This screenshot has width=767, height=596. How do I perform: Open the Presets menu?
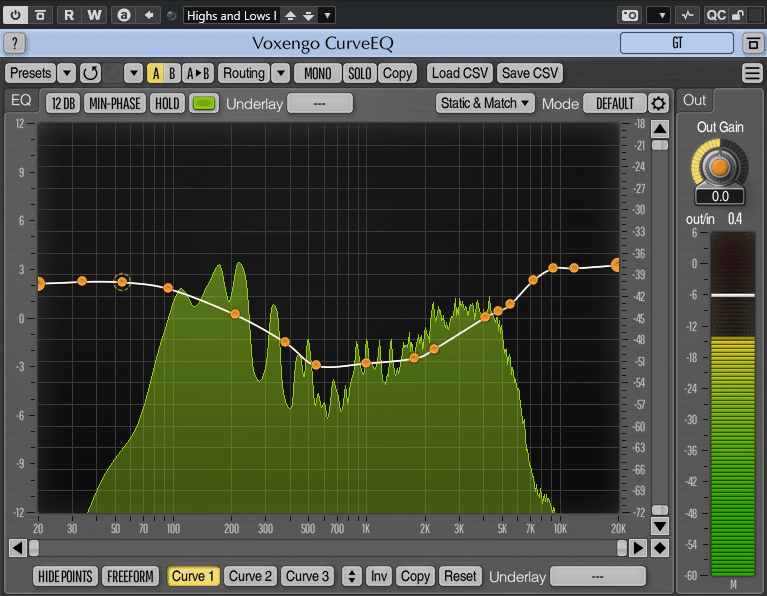tap(30, 73)
